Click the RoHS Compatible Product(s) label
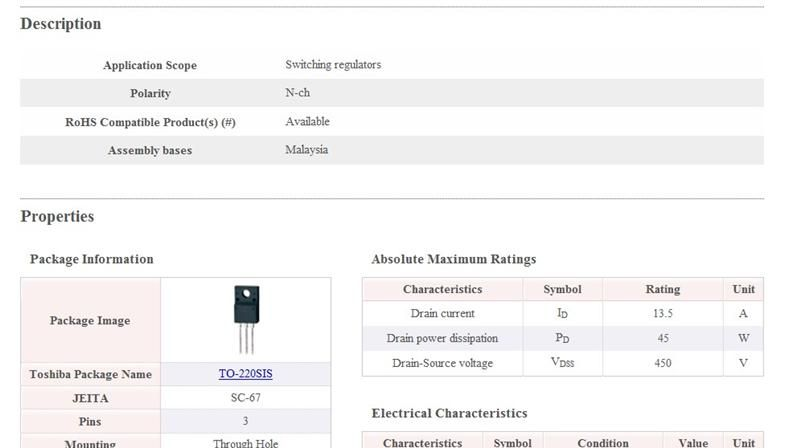This screenshot has height=448, width=800. 150,122
